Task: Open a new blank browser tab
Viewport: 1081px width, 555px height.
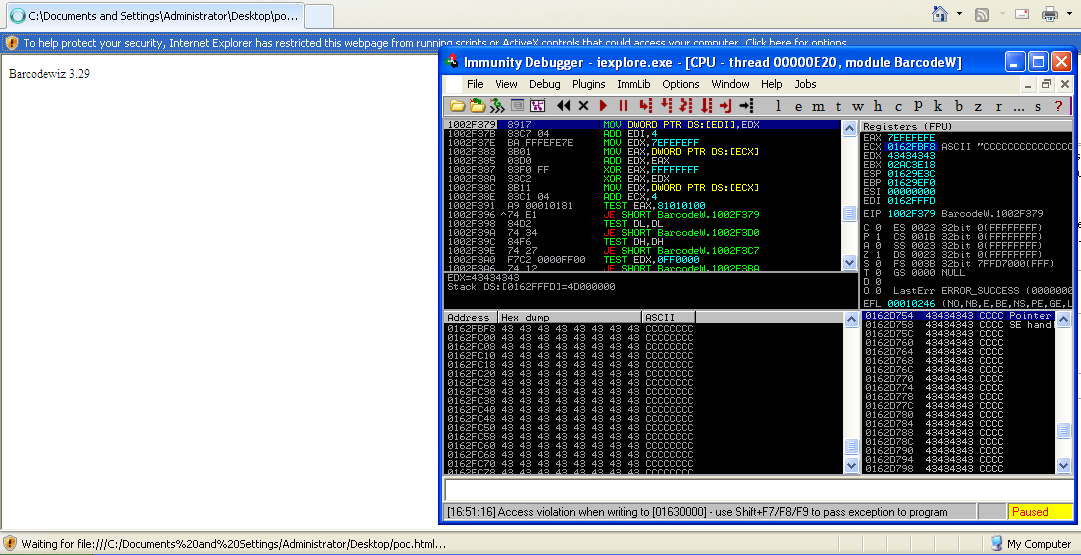Action: coord(319,16)
